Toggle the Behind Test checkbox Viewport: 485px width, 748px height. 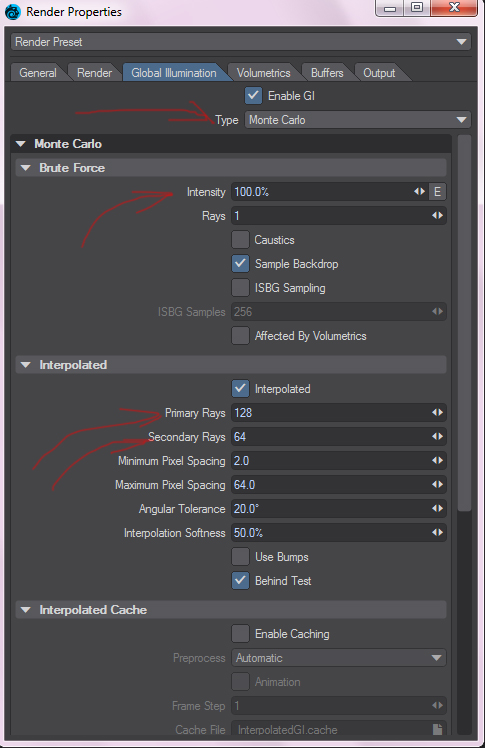240,581
